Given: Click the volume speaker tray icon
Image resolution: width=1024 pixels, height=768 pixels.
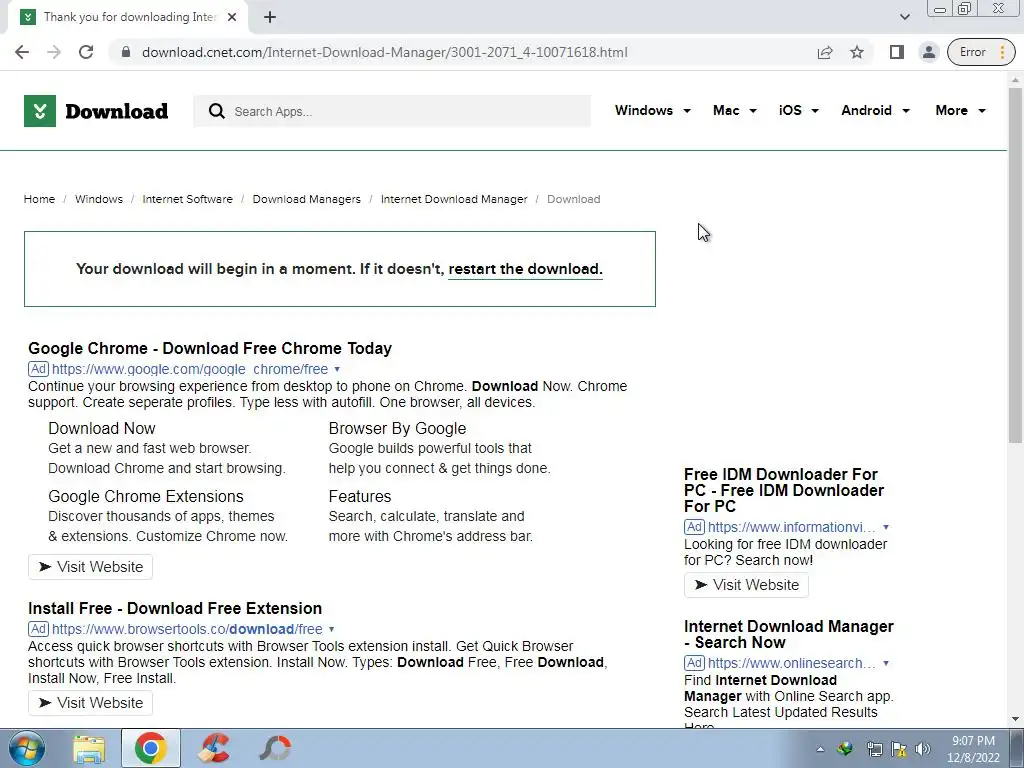Looking at the screenshot, I should coord(923,749).
